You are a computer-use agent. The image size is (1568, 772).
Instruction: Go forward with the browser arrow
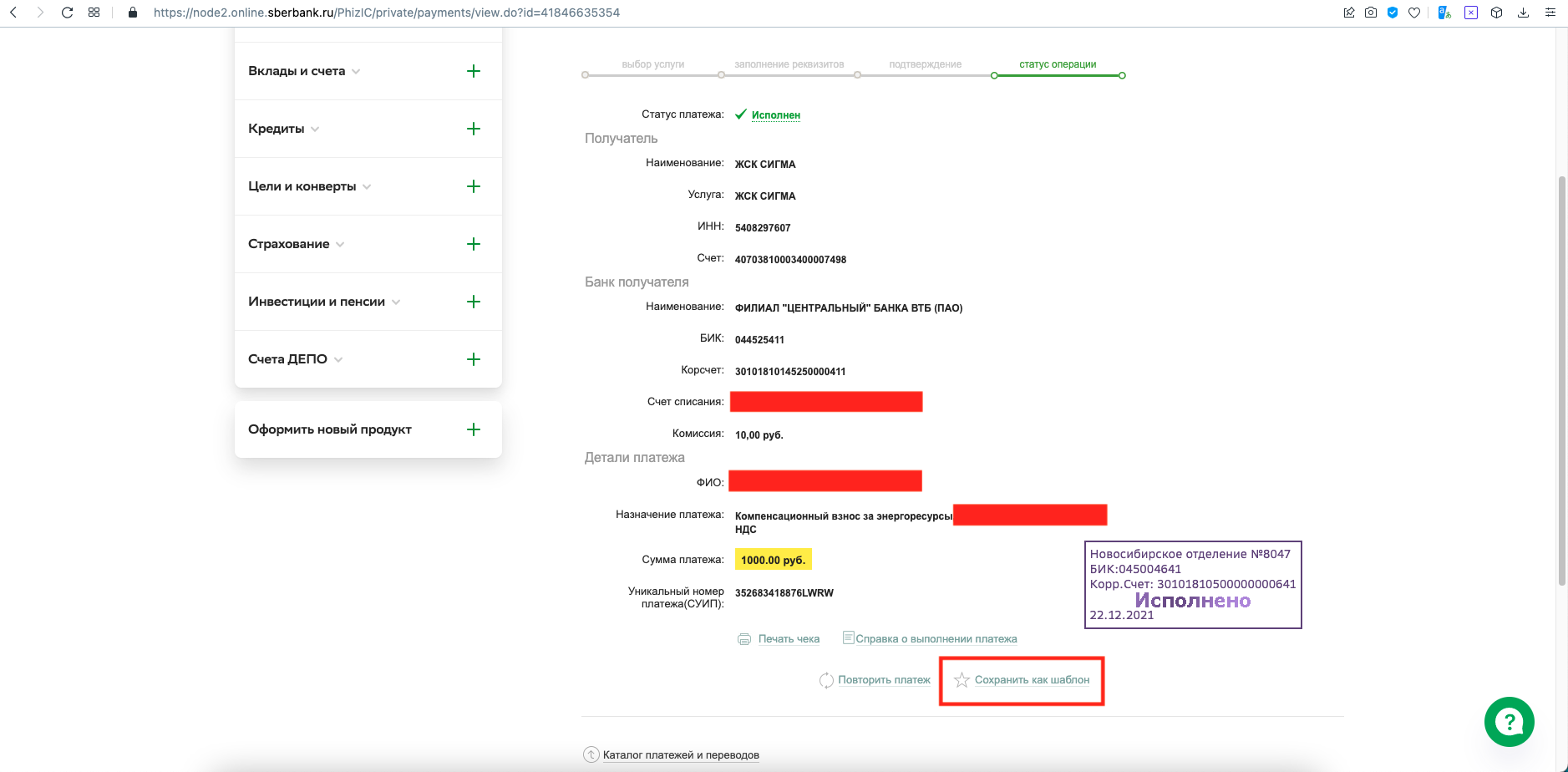40,13
